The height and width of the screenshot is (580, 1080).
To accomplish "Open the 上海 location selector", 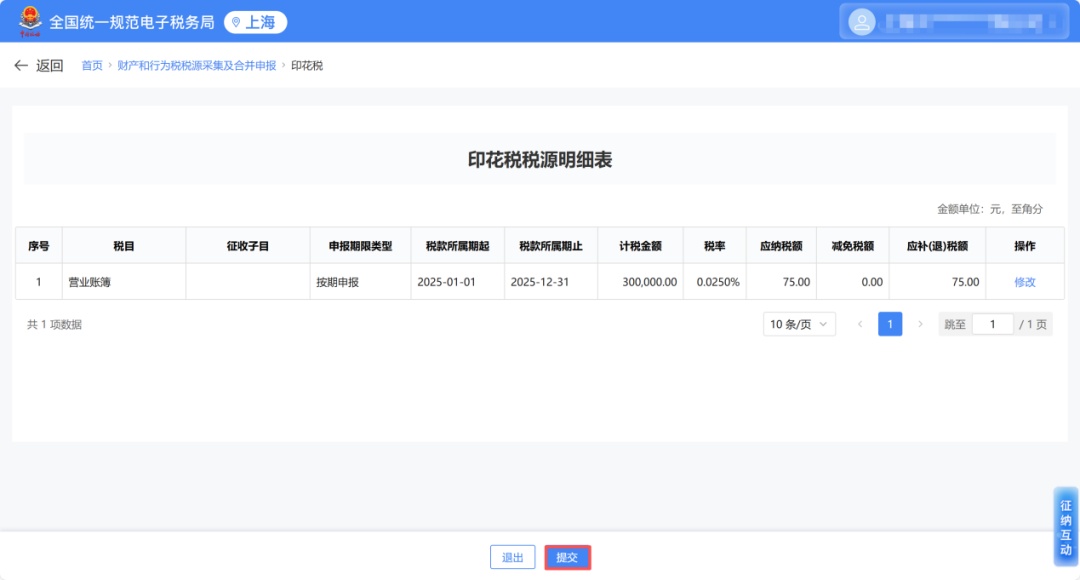I will [255, 22].
